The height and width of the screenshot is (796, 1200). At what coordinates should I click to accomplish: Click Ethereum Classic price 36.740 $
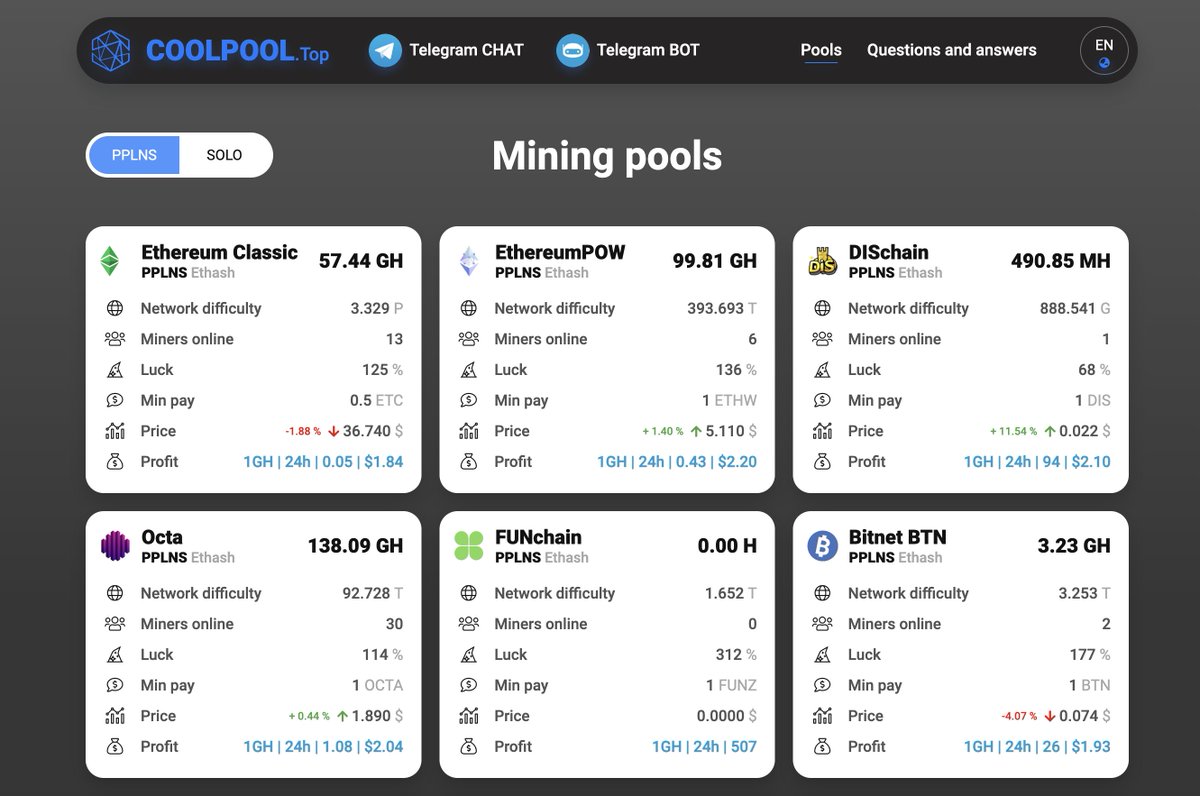[x=373, y=431]
